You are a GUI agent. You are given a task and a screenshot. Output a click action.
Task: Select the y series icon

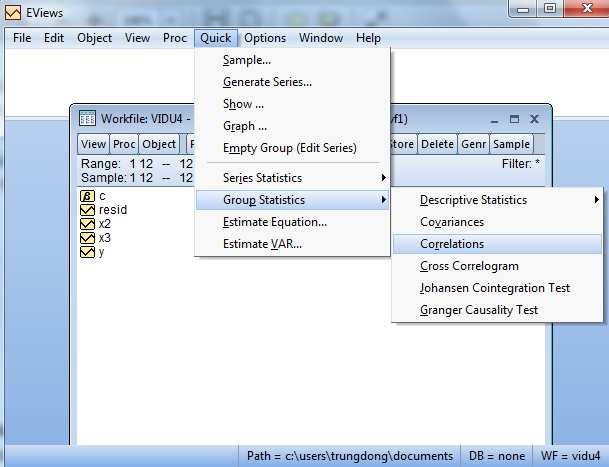[87, 252]
